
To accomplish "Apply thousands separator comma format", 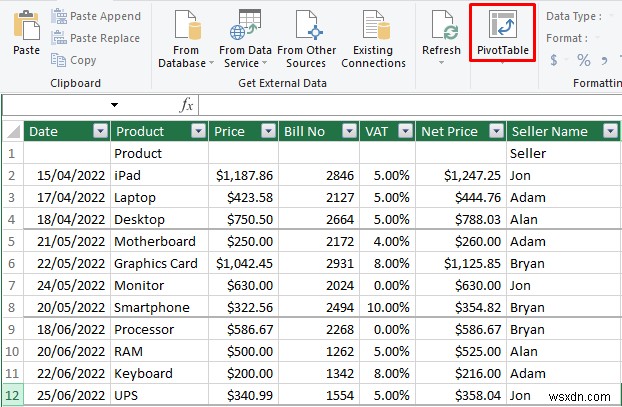I will click(x=604, y=61).
